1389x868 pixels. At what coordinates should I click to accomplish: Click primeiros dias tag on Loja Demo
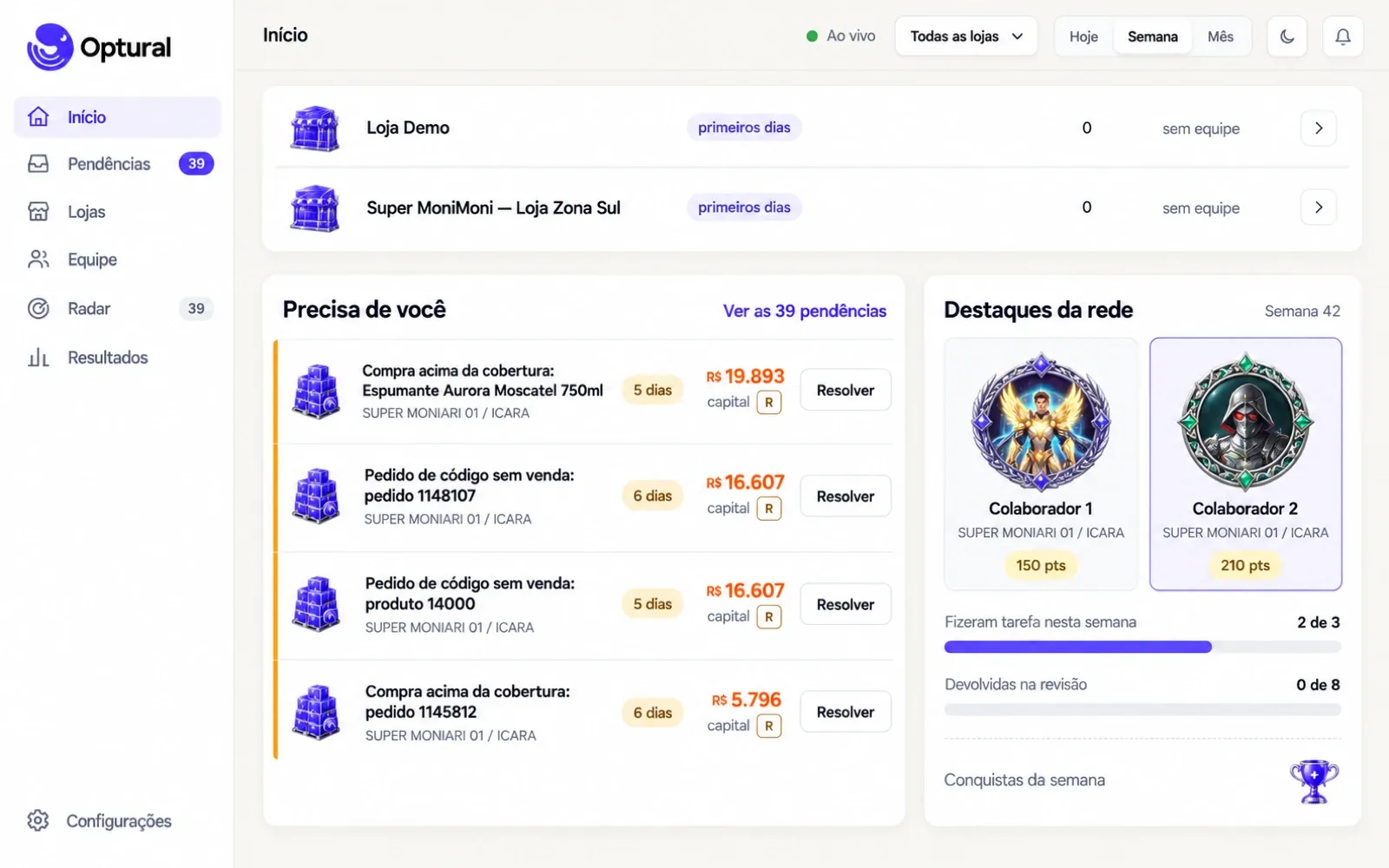(744, 128)
